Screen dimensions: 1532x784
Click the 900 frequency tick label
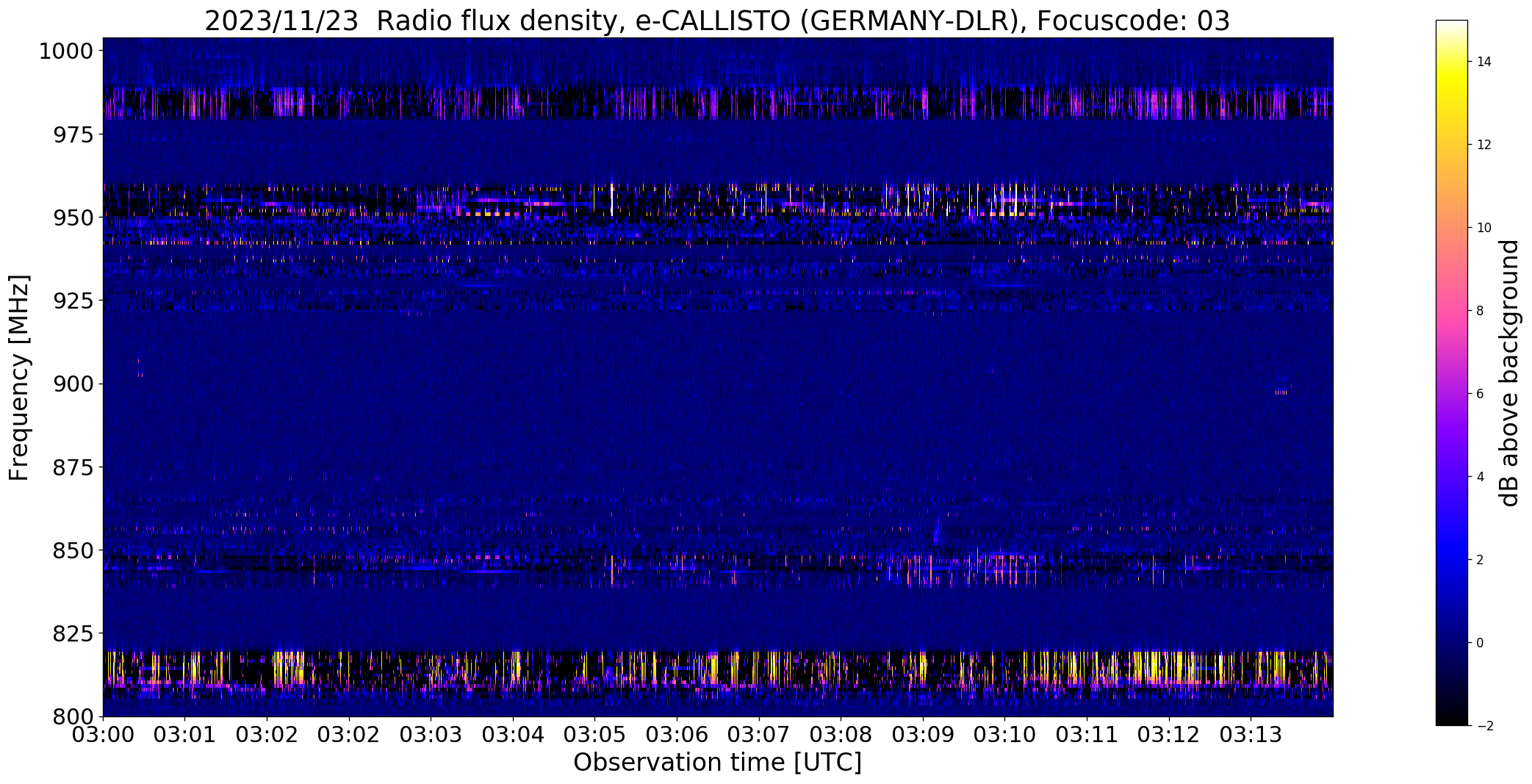point(73,384)
